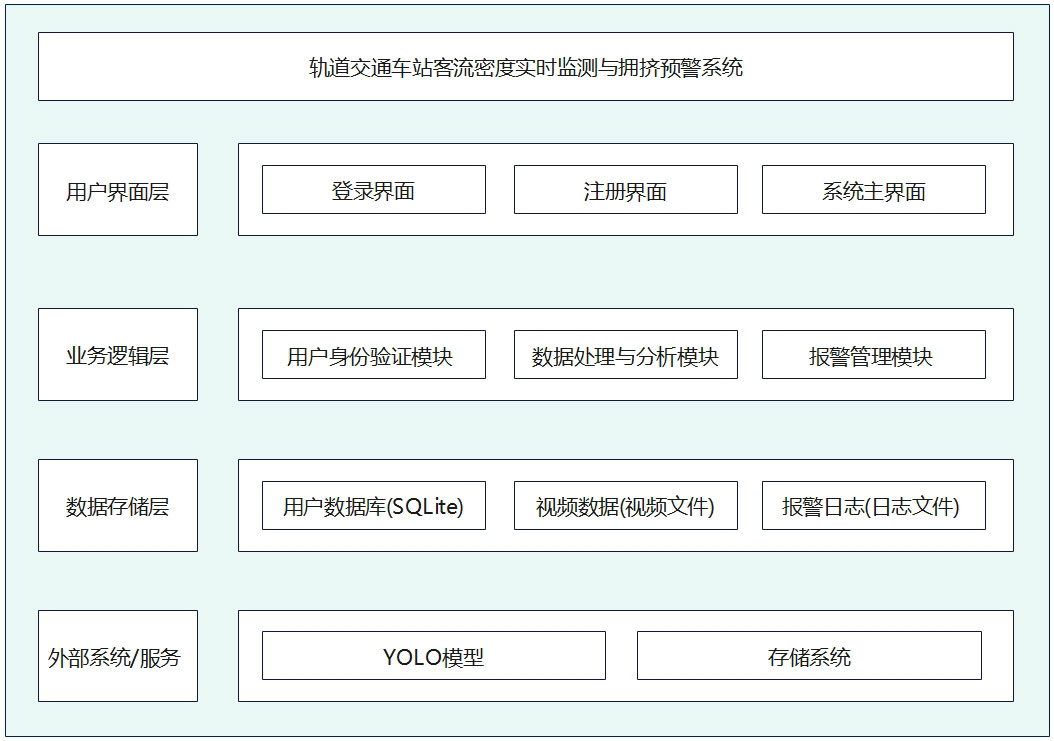Click the 用户身份验证模块 box
The height and width of the screenshot is (741, 1054).
(373, 355)
